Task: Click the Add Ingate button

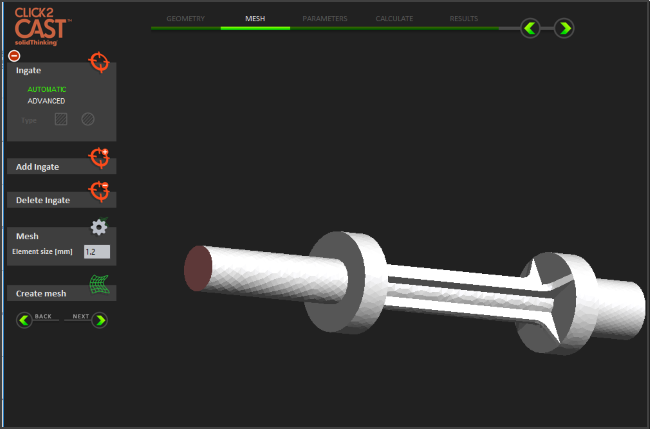Action: tap(61, 167)
